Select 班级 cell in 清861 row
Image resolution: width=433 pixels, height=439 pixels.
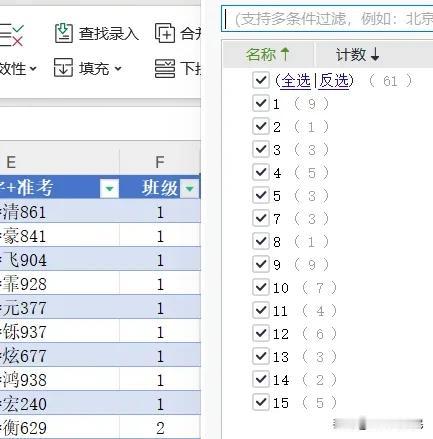[160, 212]
